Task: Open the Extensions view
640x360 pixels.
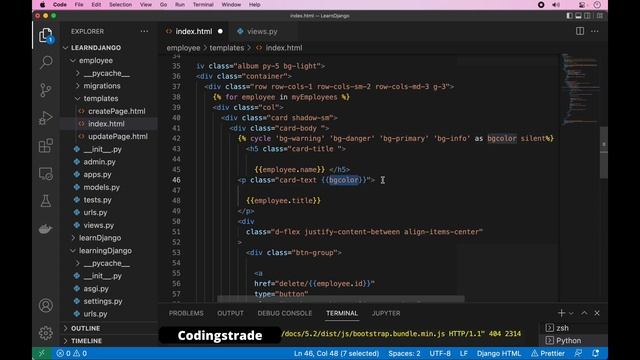Action: [46, 146]
